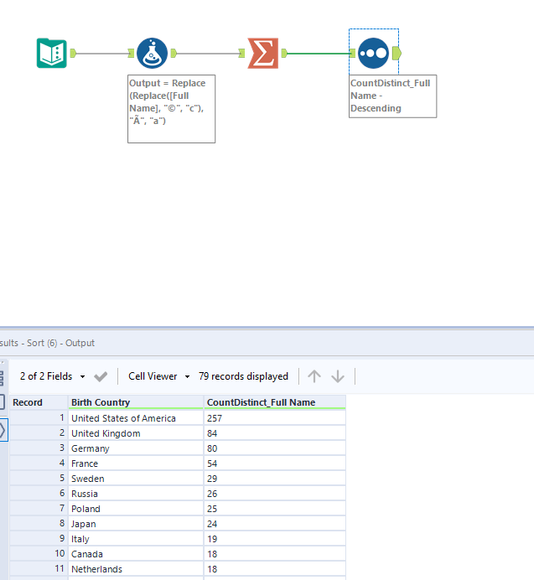This screenshot has width=534, height=580.
Task: Select record number 1 row header
Action: [39, 418]
